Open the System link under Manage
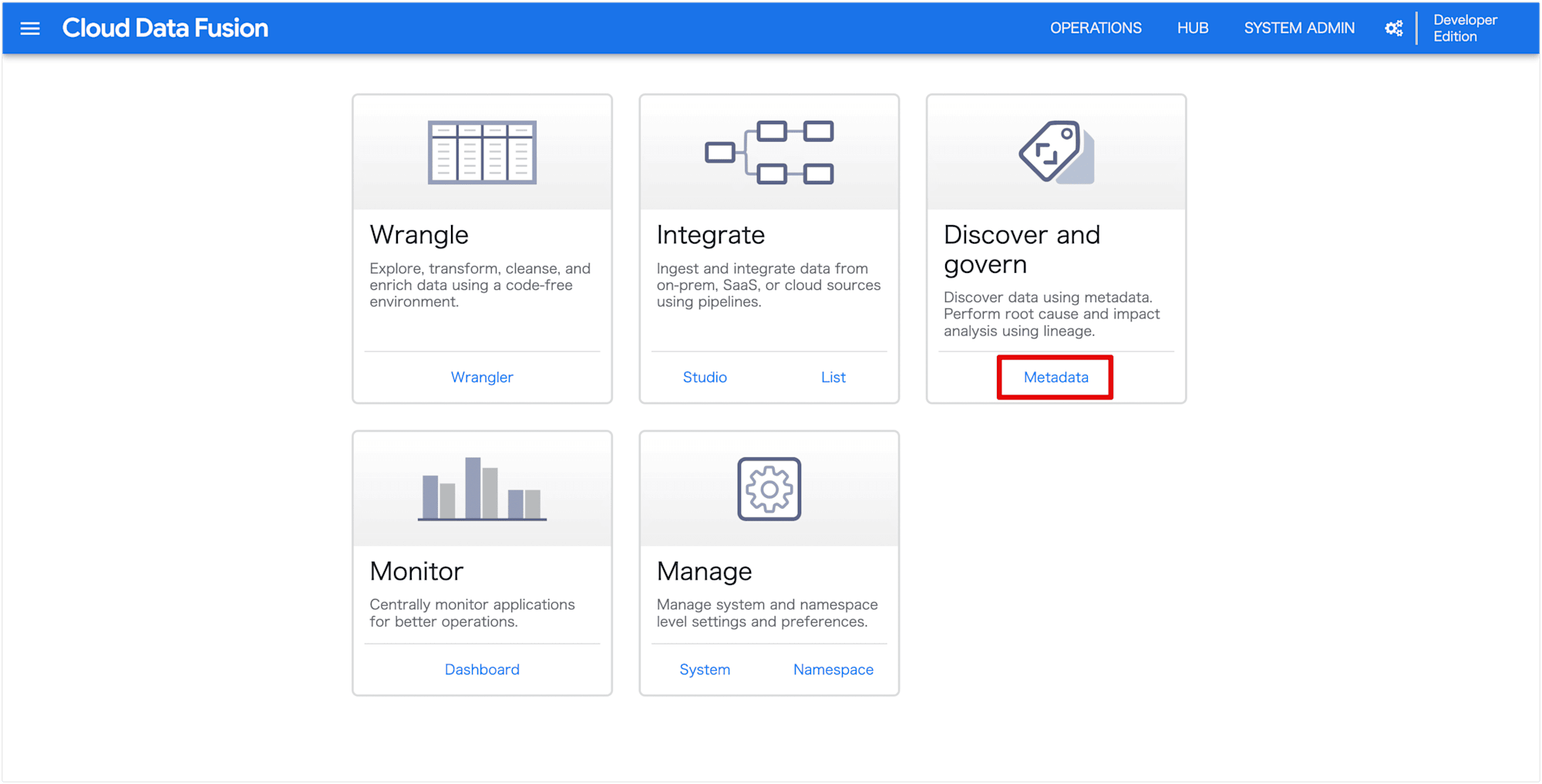1542x784 pixels. (x=705, y=669)
